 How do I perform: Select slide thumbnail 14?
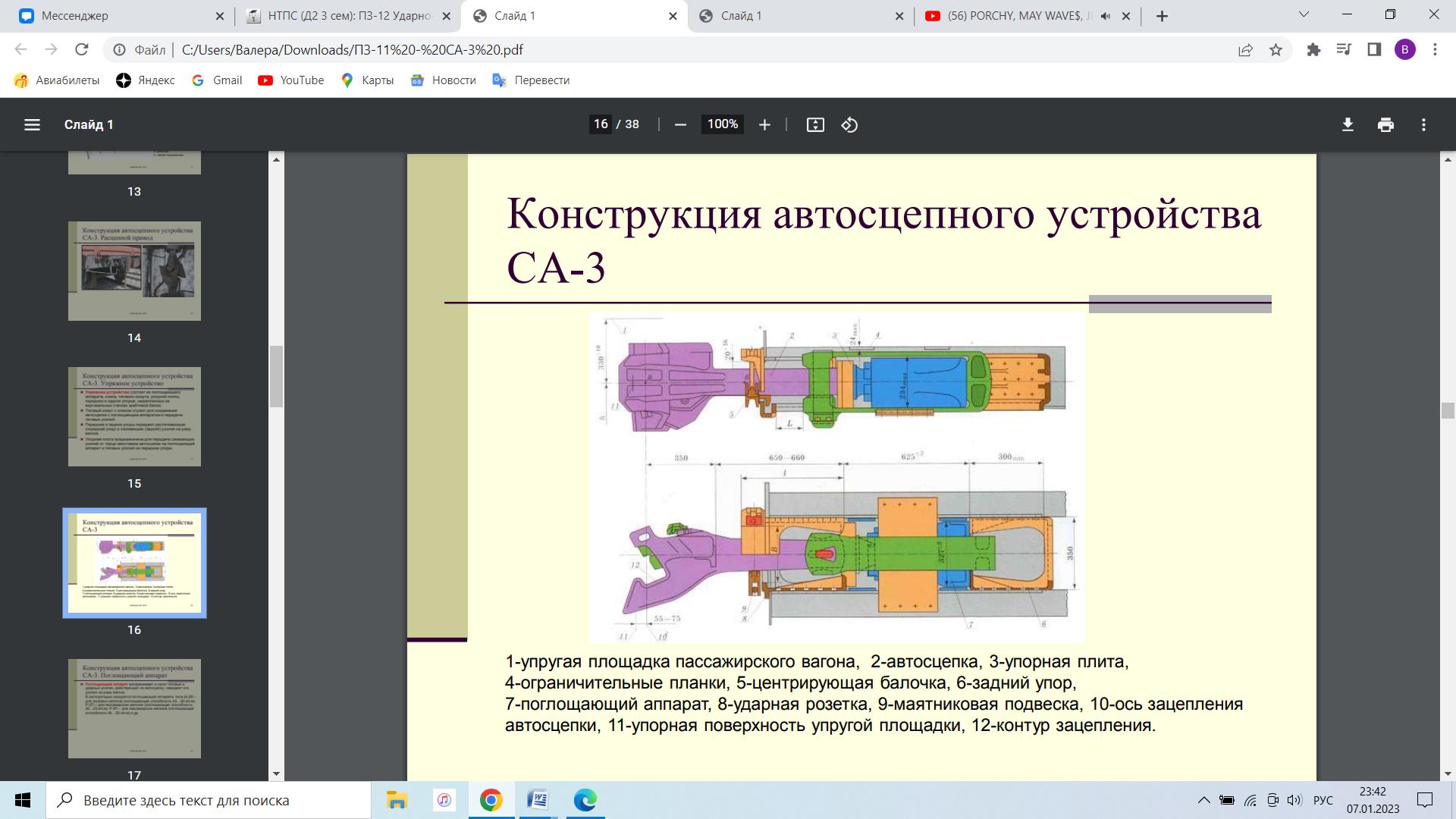[134, 271]
